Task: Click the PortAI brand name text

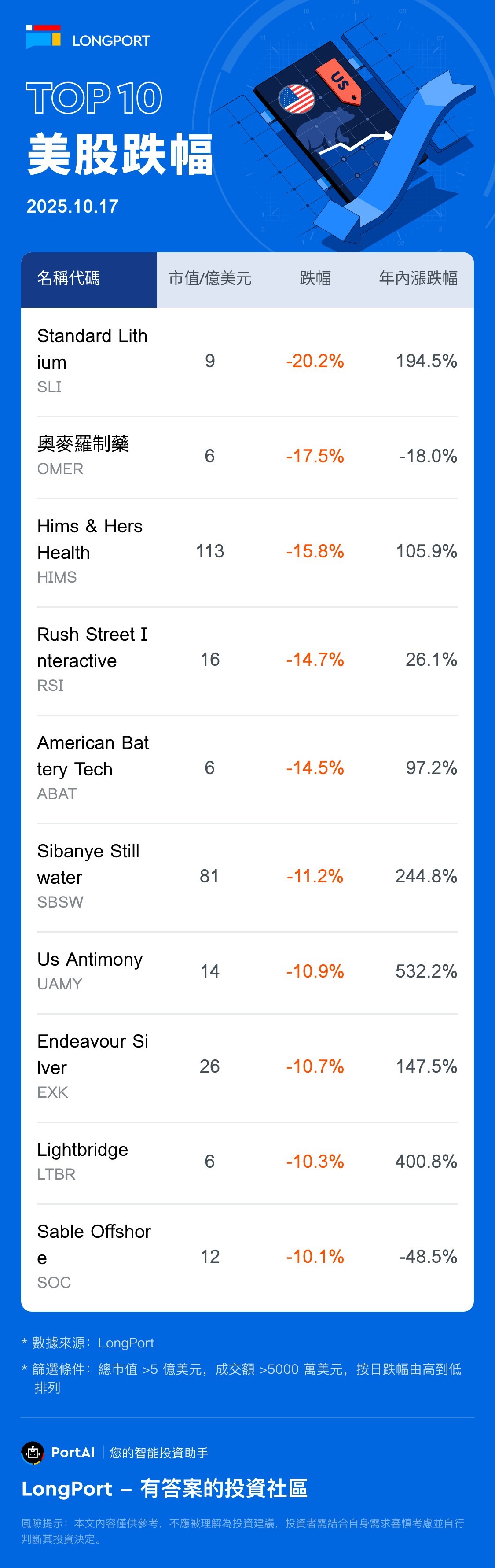Action: click(73, 1452)
